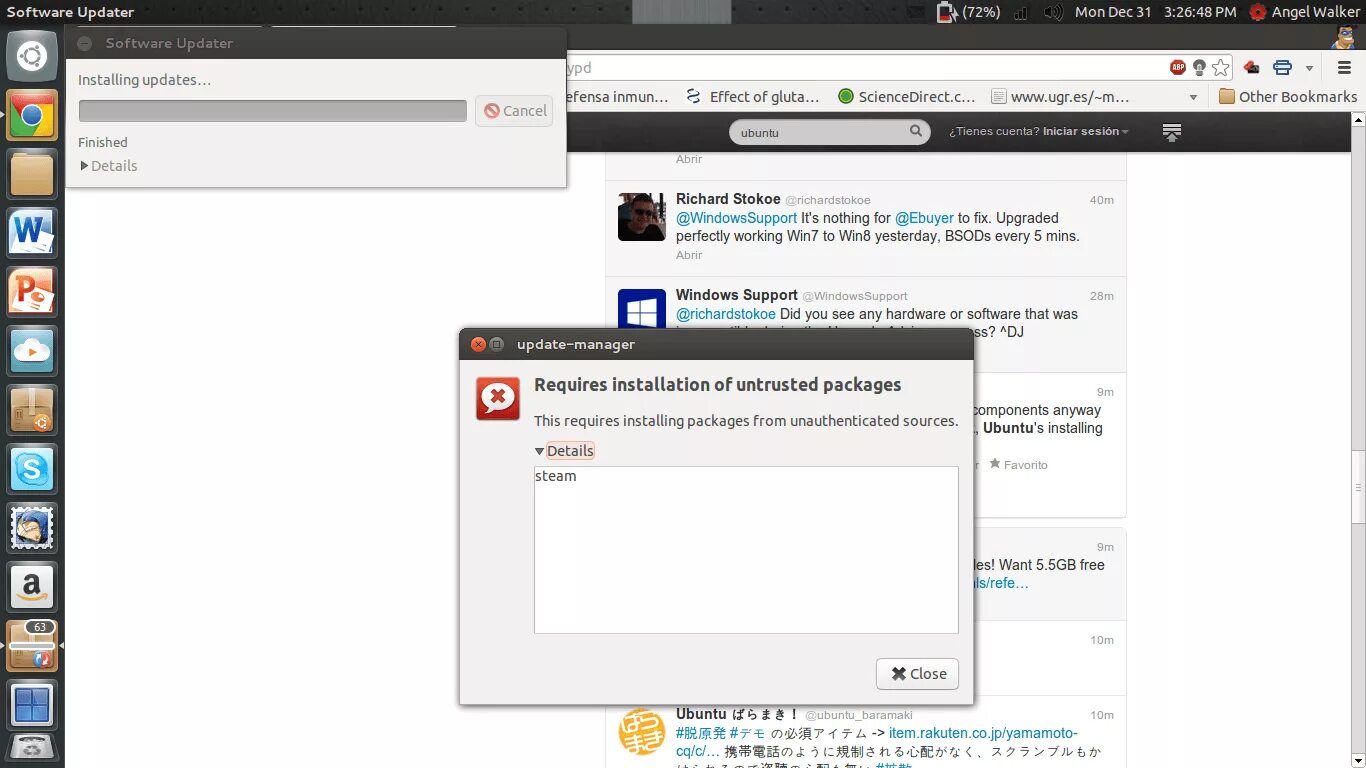Click the Adblock Plus icon in Chrome
This screenshot has width=1366, height=768.
pos(1178,68)
